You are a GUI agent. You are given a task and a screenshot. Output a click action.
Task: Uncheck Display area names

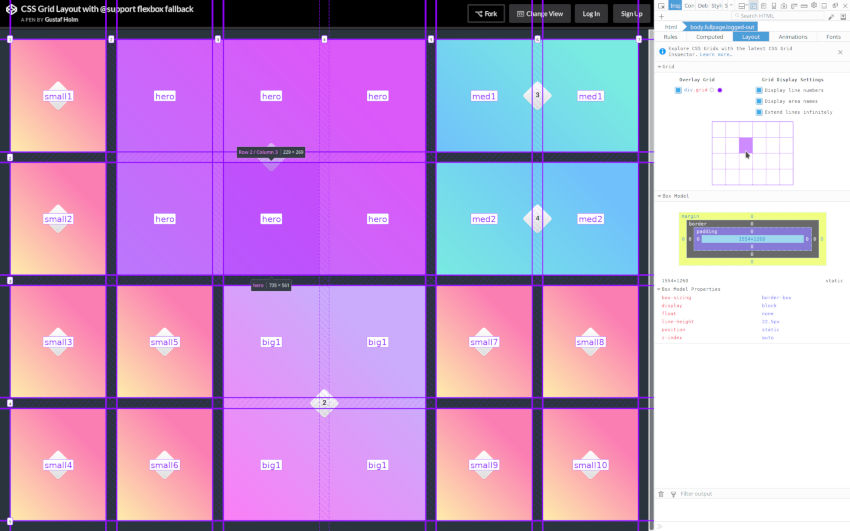pyautogui.click(x=759, y=101)
